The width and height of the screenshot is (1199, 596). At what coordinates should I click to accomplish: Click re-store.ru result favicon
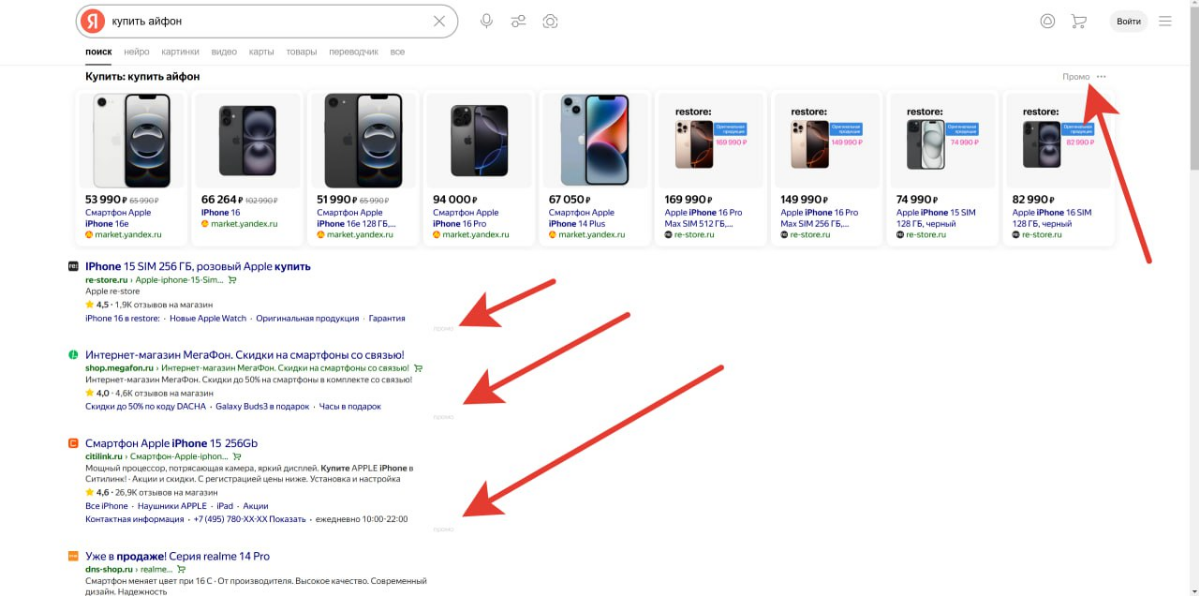click(73, 266)
